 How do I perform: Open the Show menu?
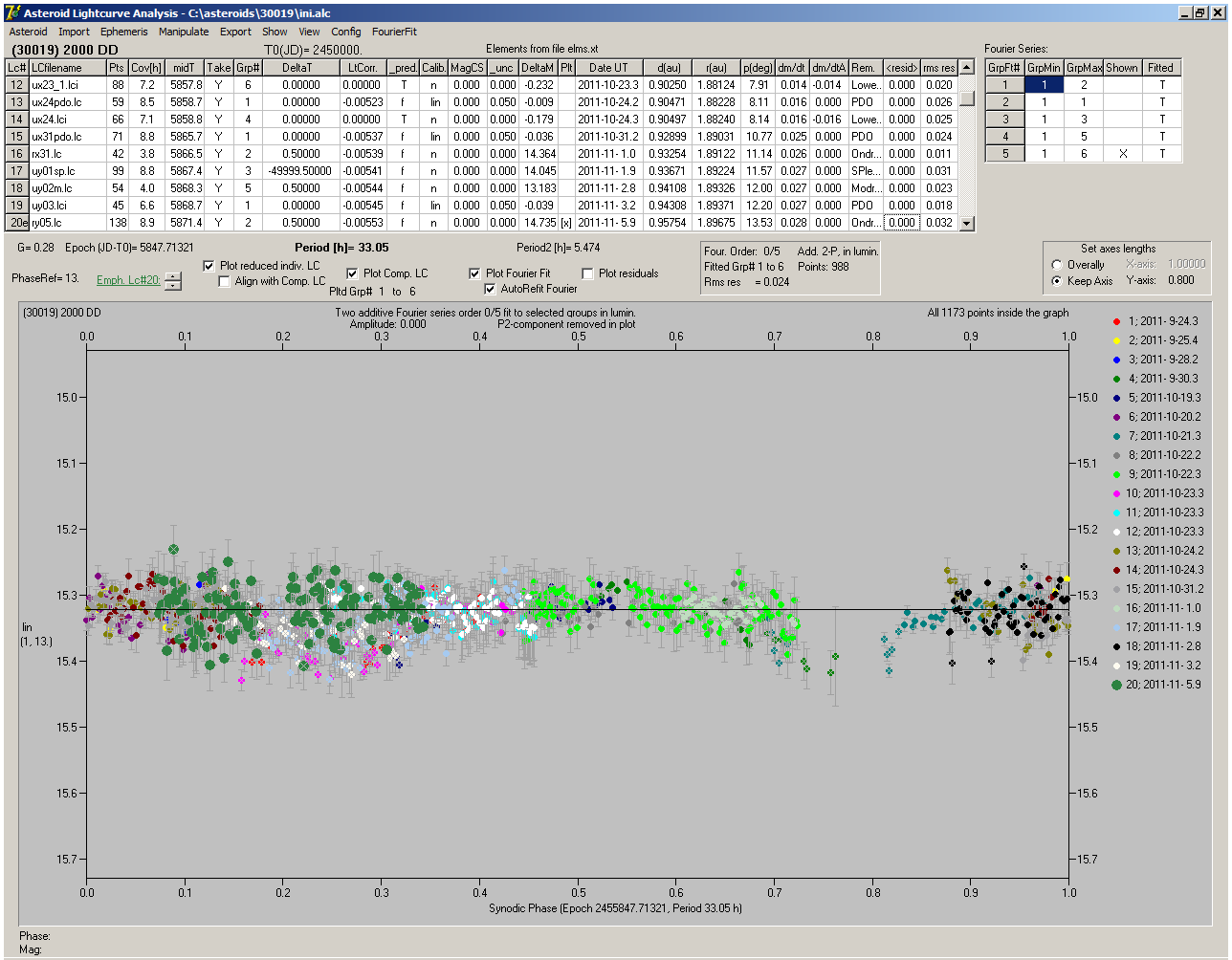(275, 32)
